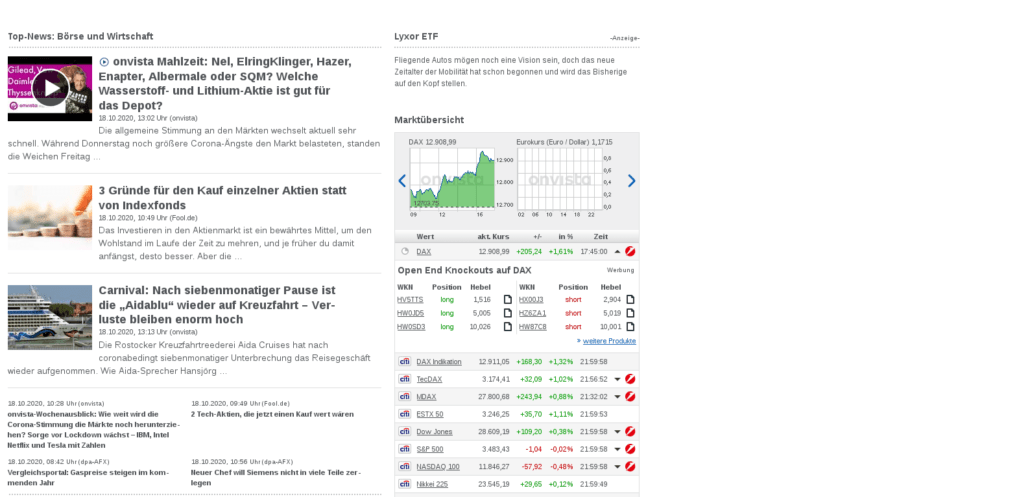Click document icon for HW0JD5 row
The width and height of the screenshot is (1030, 497).
(x=507, y=313)
